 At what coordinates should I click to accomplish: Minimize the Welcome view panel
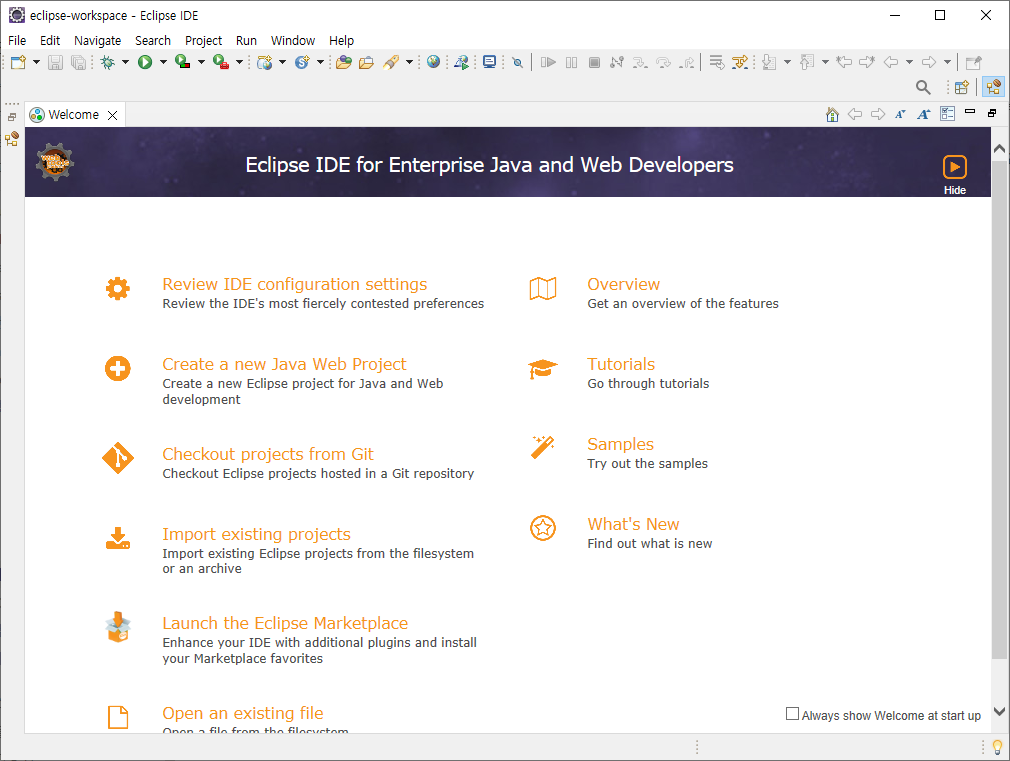coord(970,112)
